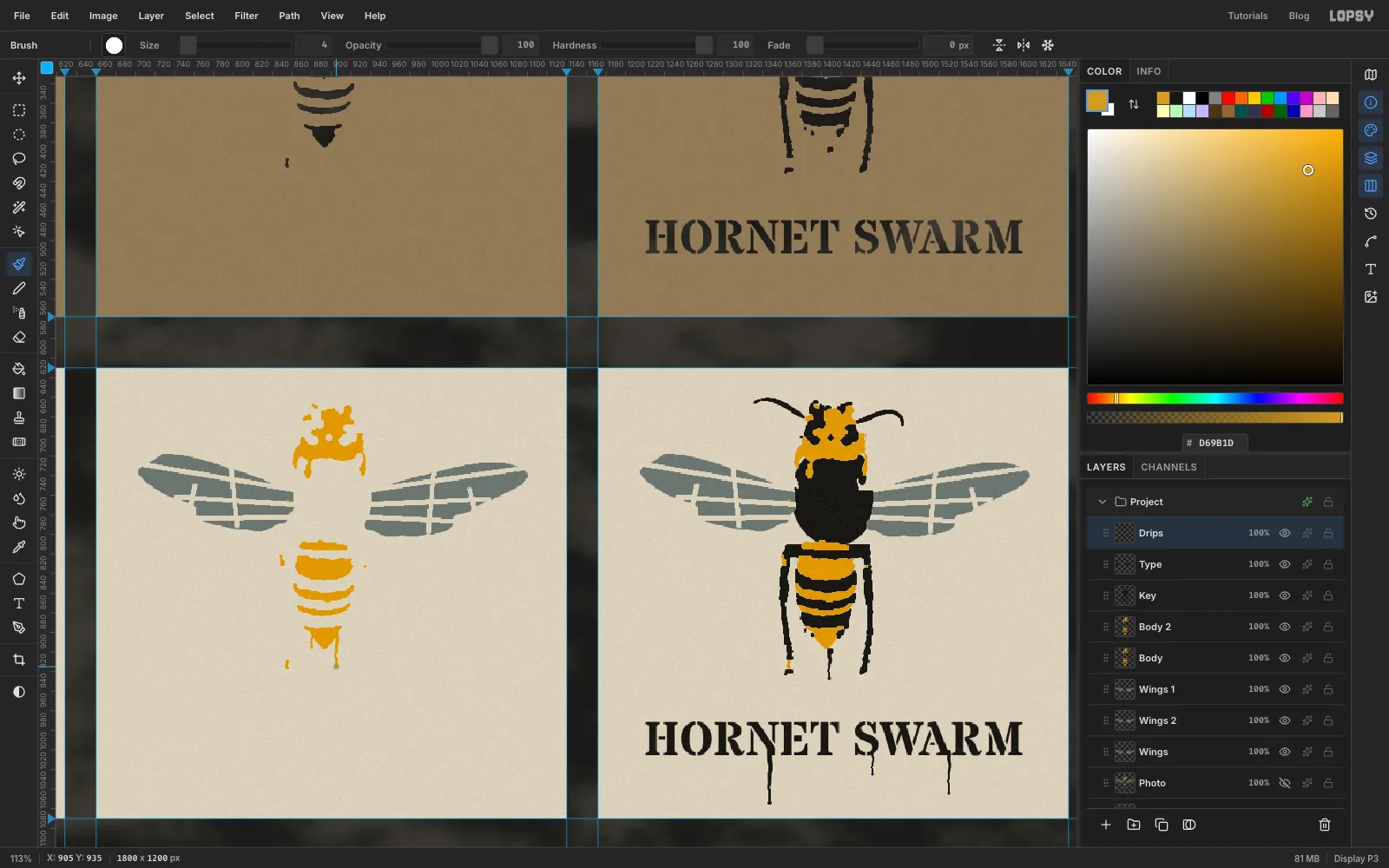Select the rectangular marquee tool
1389x868 pixels.
(x=19, y=110)
